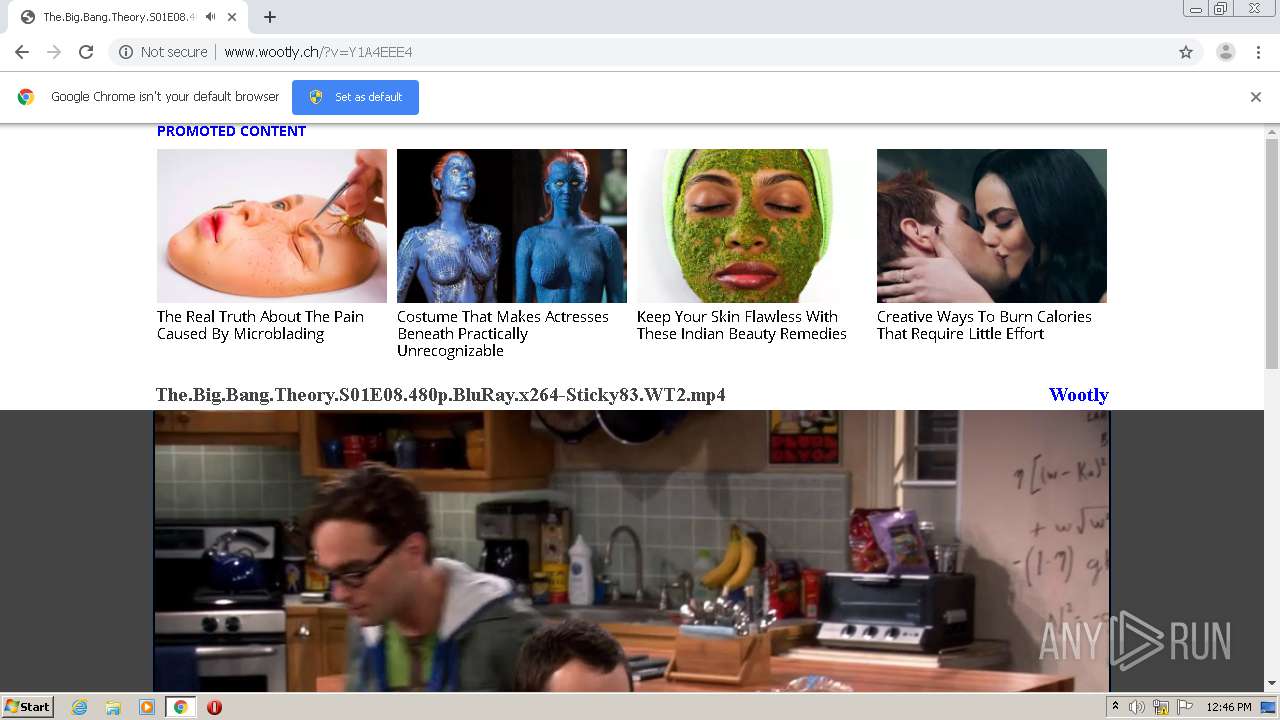Open Keep Your Skin Flawless link
This screenshot has height=720, width=1280.
(742, 325)
